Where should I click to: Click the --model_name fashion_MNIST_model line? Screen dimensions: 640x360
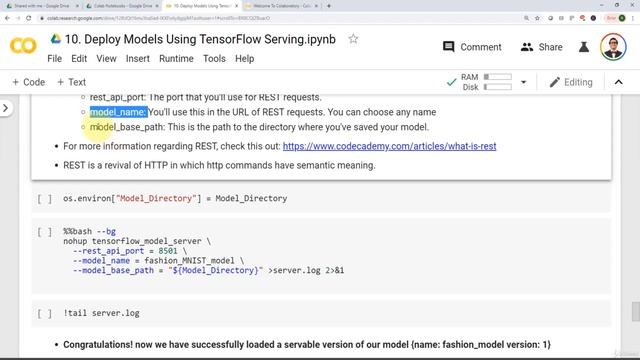[158, 260]
